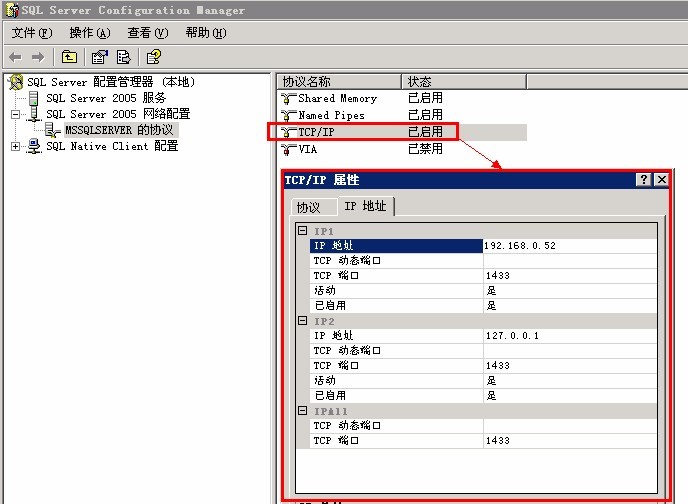Collapse the IPAll property group
This screenshot has width=688, height=504.
click(x=302, y=411)
